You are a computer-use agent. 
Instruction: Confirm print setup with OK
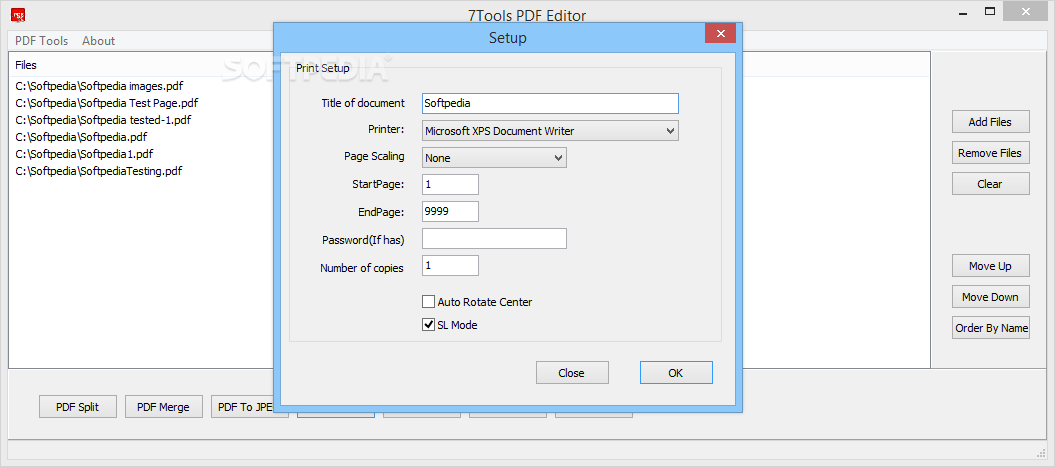point(676,373)
